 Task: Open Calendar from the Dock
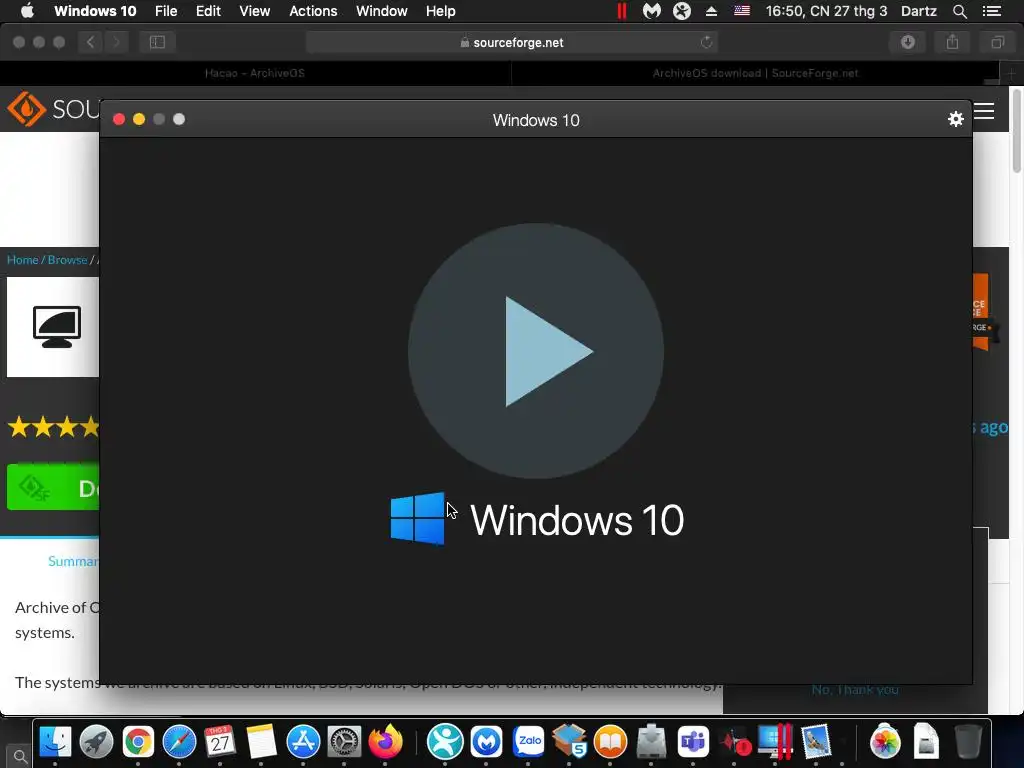click(x=220, y=742)
